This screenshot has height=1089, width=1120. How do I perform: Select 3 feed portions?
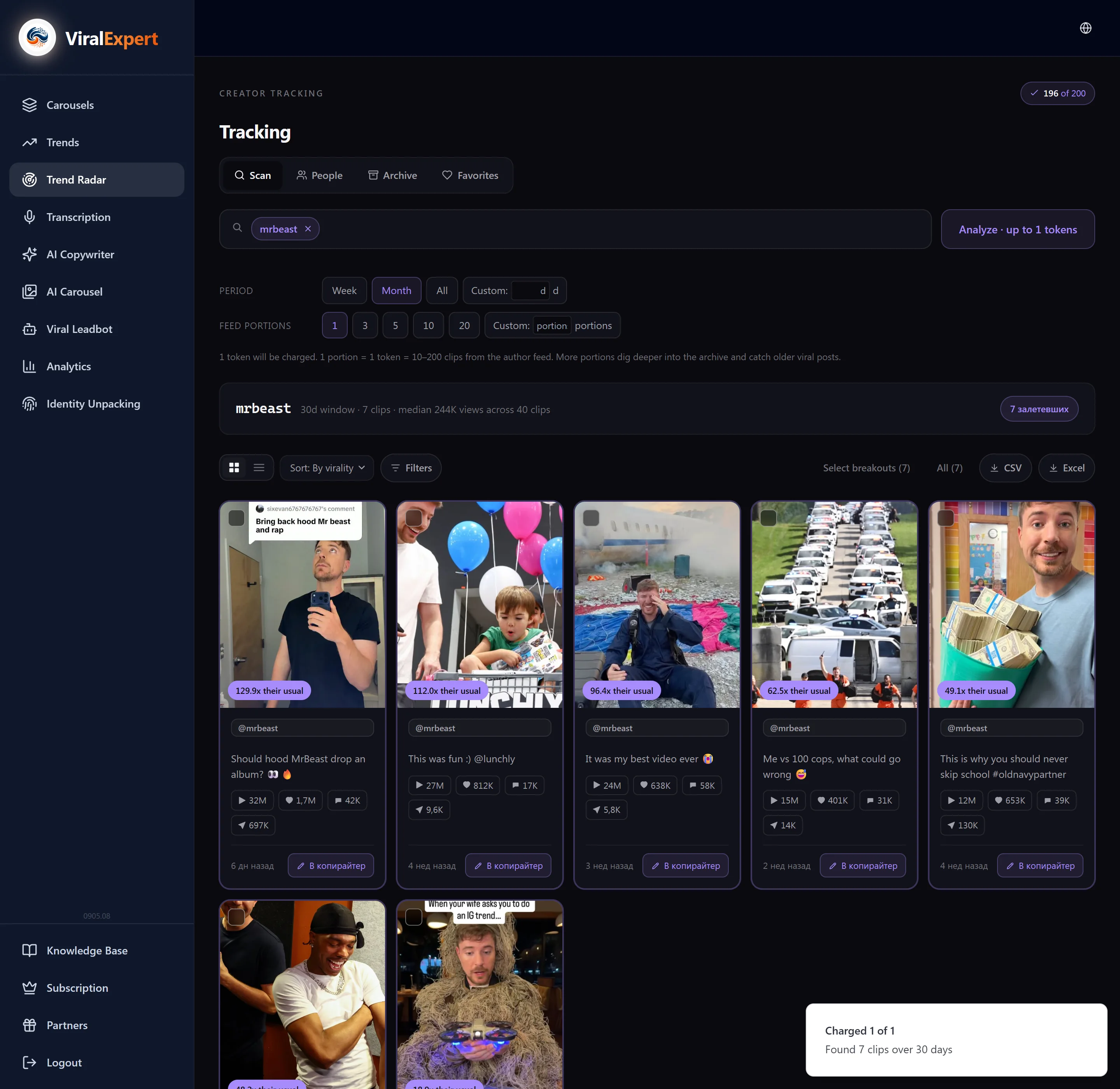pos(365,326)
